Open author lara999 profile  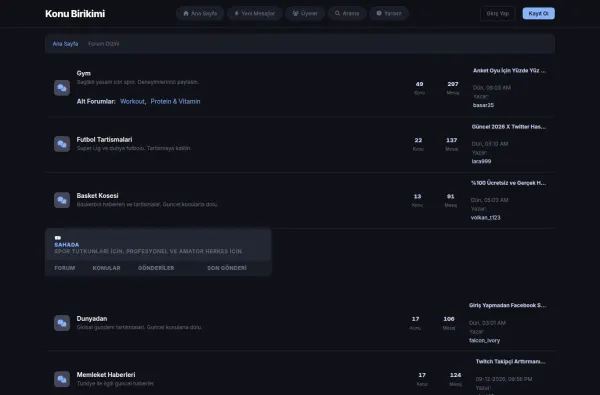point(481,162)
